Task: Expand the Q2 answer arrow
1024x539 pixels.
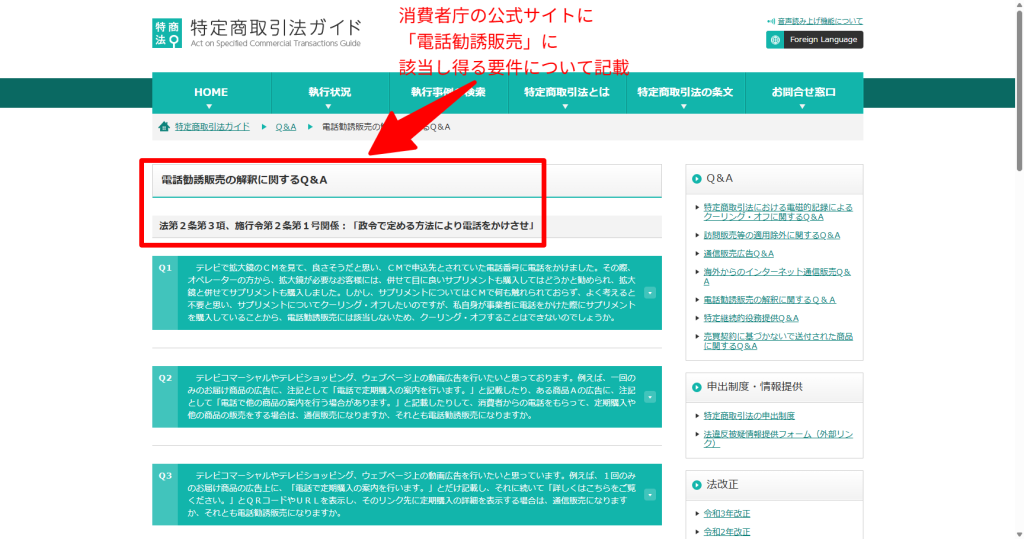Action: pyautogui.click(x=650, y=397)
